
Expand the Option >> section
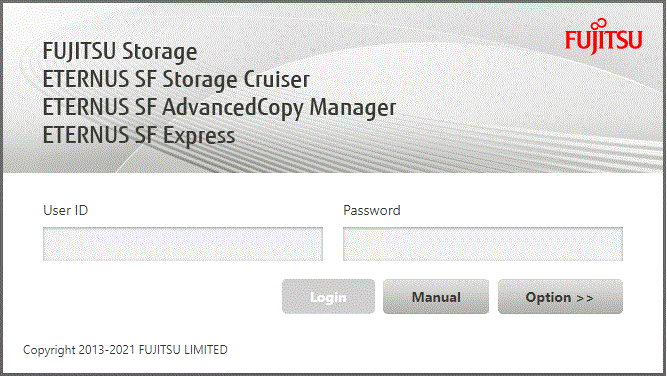click(560, 296)
